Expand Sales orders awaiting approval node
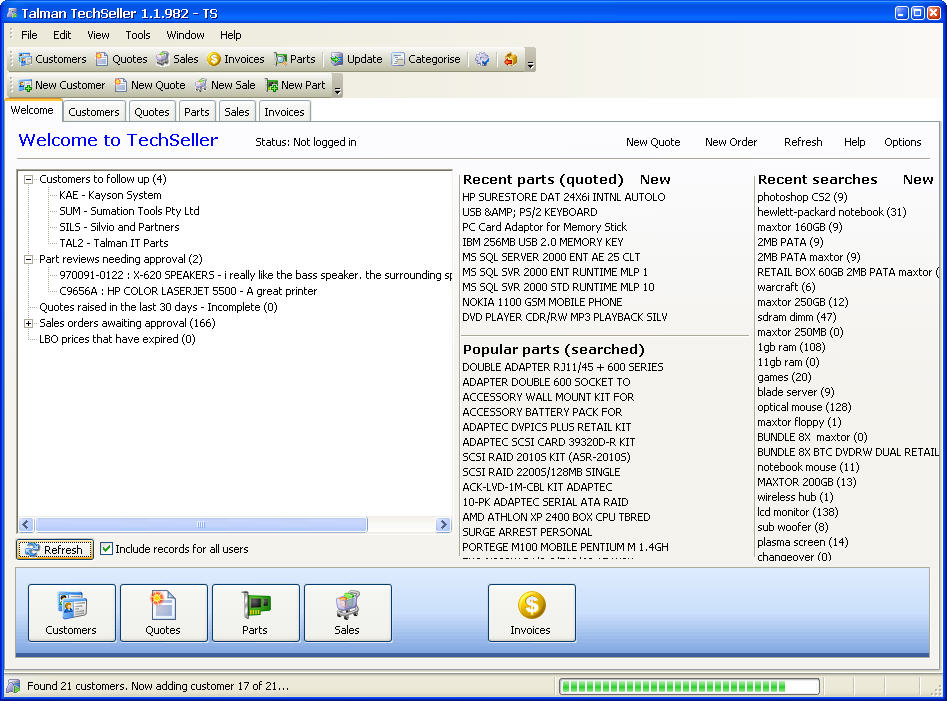The height and width of the screenshot is (701, 947). pos(29,324)
